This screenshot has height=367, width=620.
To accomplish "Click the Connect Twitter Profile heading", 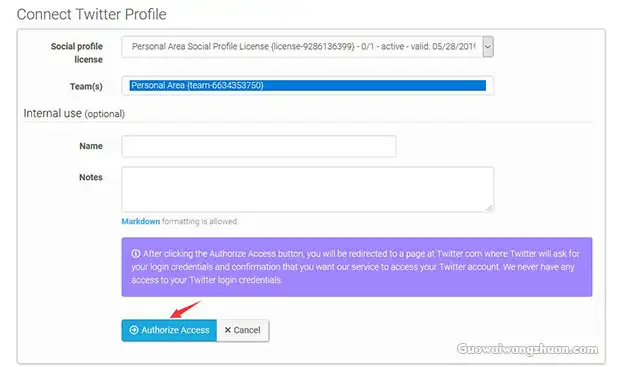I will click(x=92, y=14).
